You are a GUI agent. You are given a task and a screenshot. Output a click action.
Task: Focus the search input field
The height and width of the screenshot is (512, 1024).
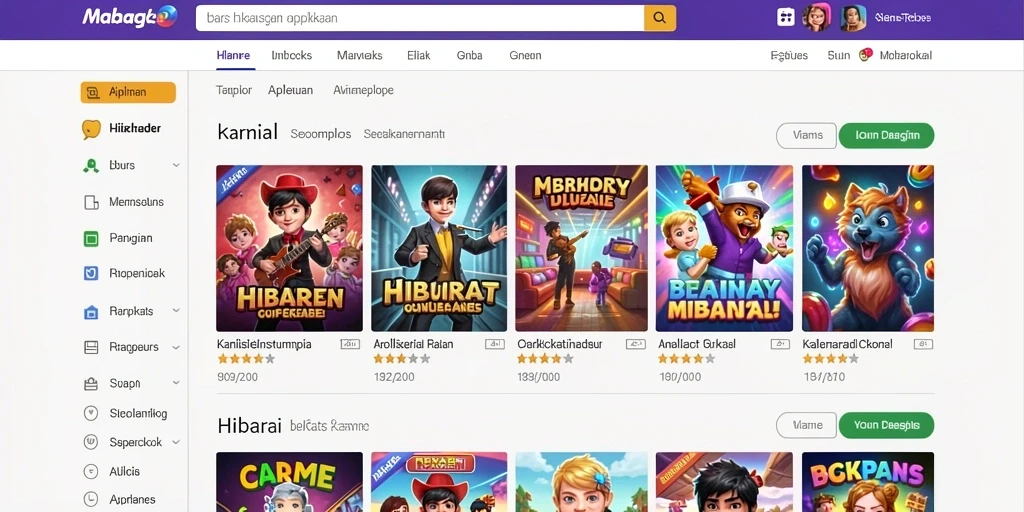pos(420,18)
